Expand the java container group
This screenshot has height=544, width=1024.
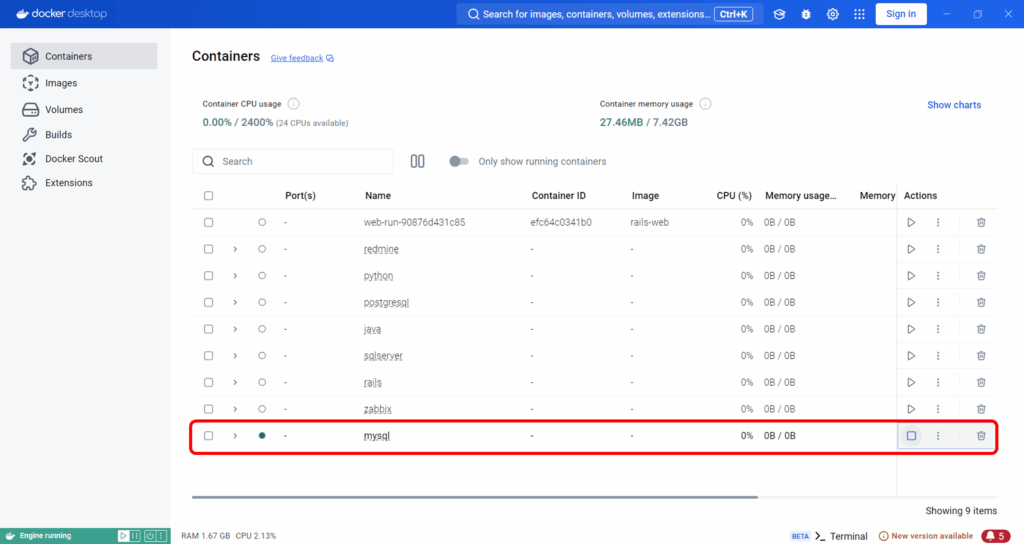click(236, 329)
